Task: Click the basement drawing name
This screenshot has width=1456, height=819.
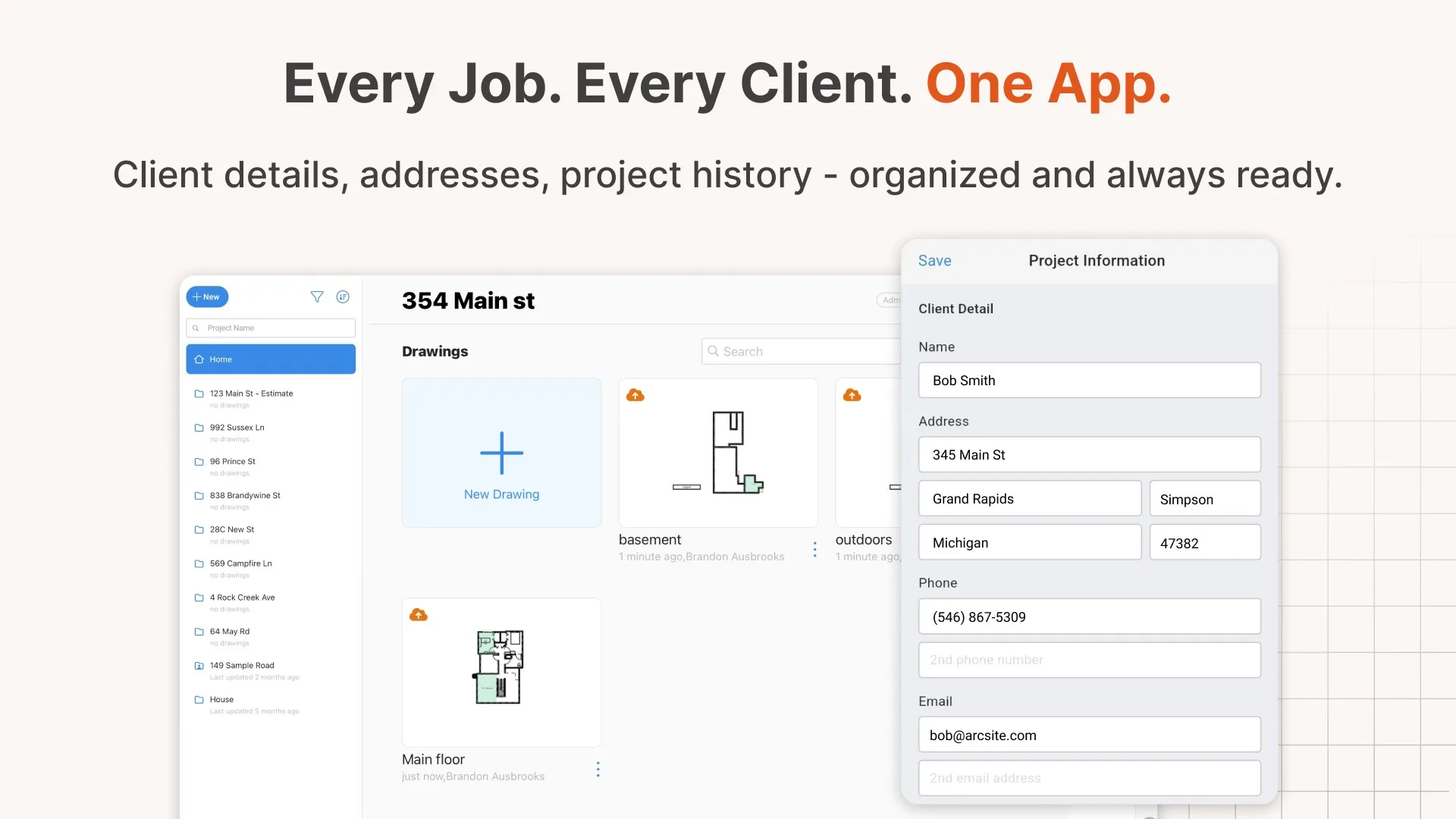Action: (x=650, y=540)
